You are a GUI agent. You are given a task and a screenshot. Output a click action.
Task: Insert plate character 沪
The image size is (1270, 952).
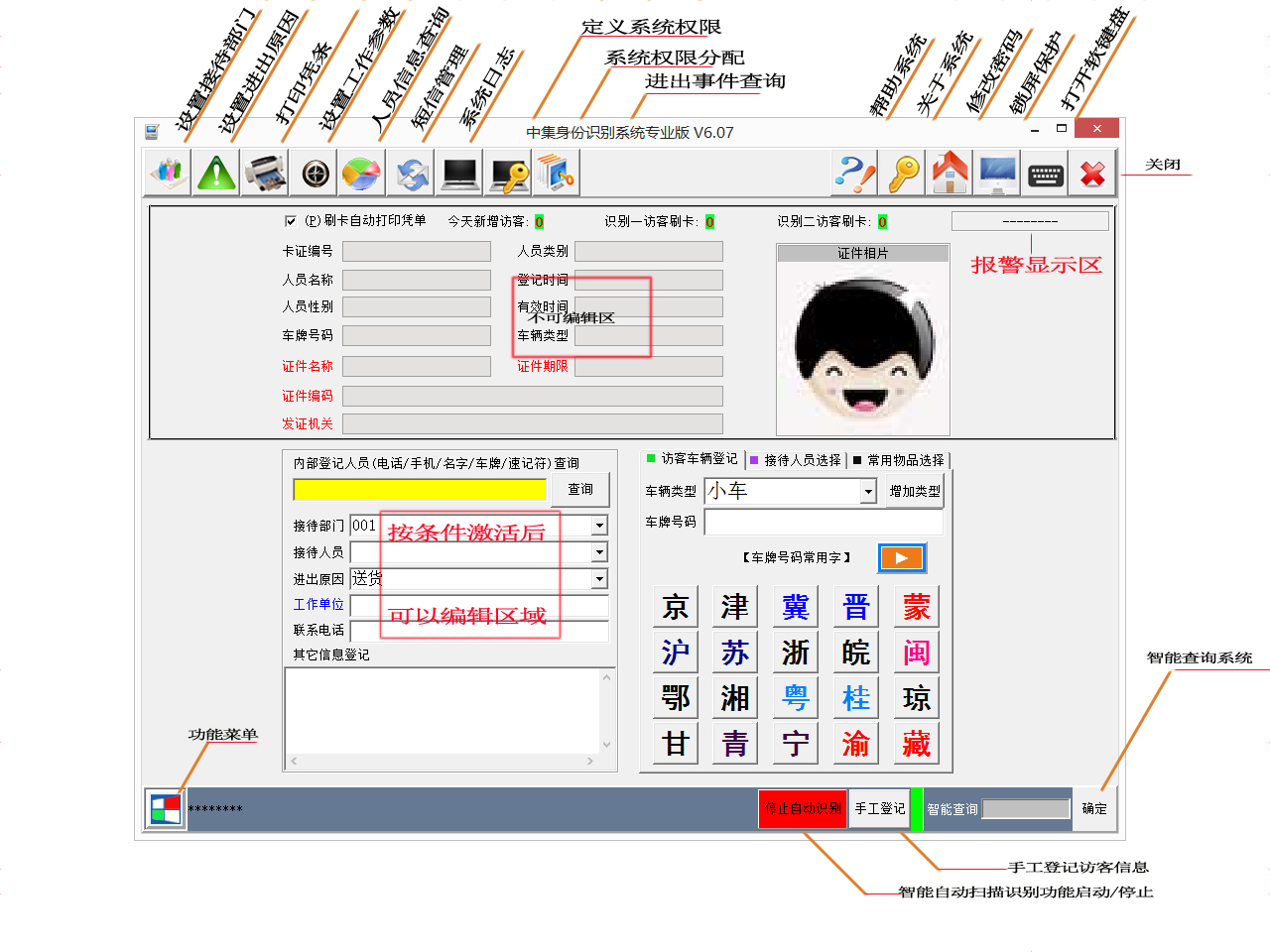click(x=676, y=653)
